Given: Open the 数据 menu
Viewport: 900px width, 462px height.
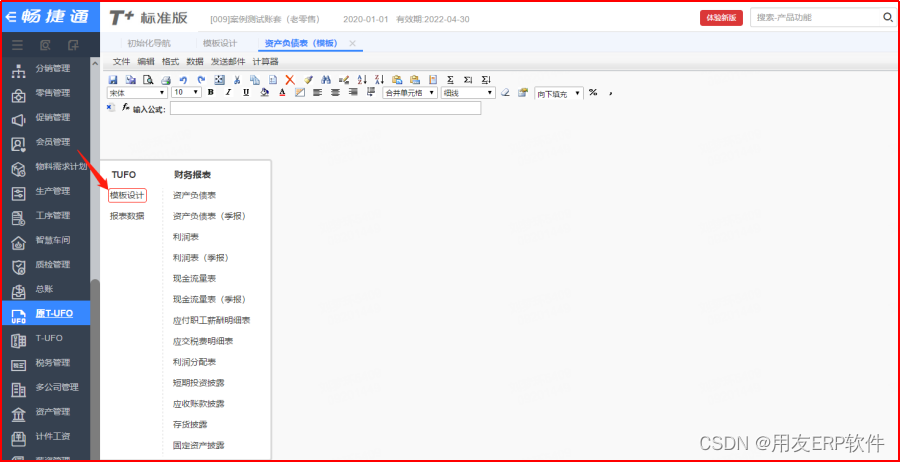Looking at the screenshot, I should 195,61.
